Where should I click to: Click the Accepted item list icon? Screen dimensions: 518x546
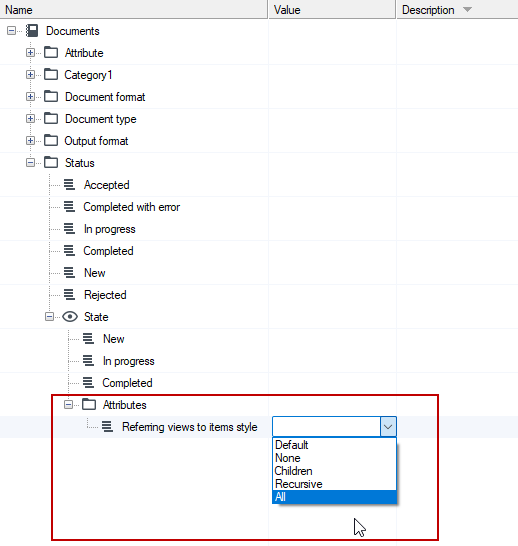pos(69,185)
